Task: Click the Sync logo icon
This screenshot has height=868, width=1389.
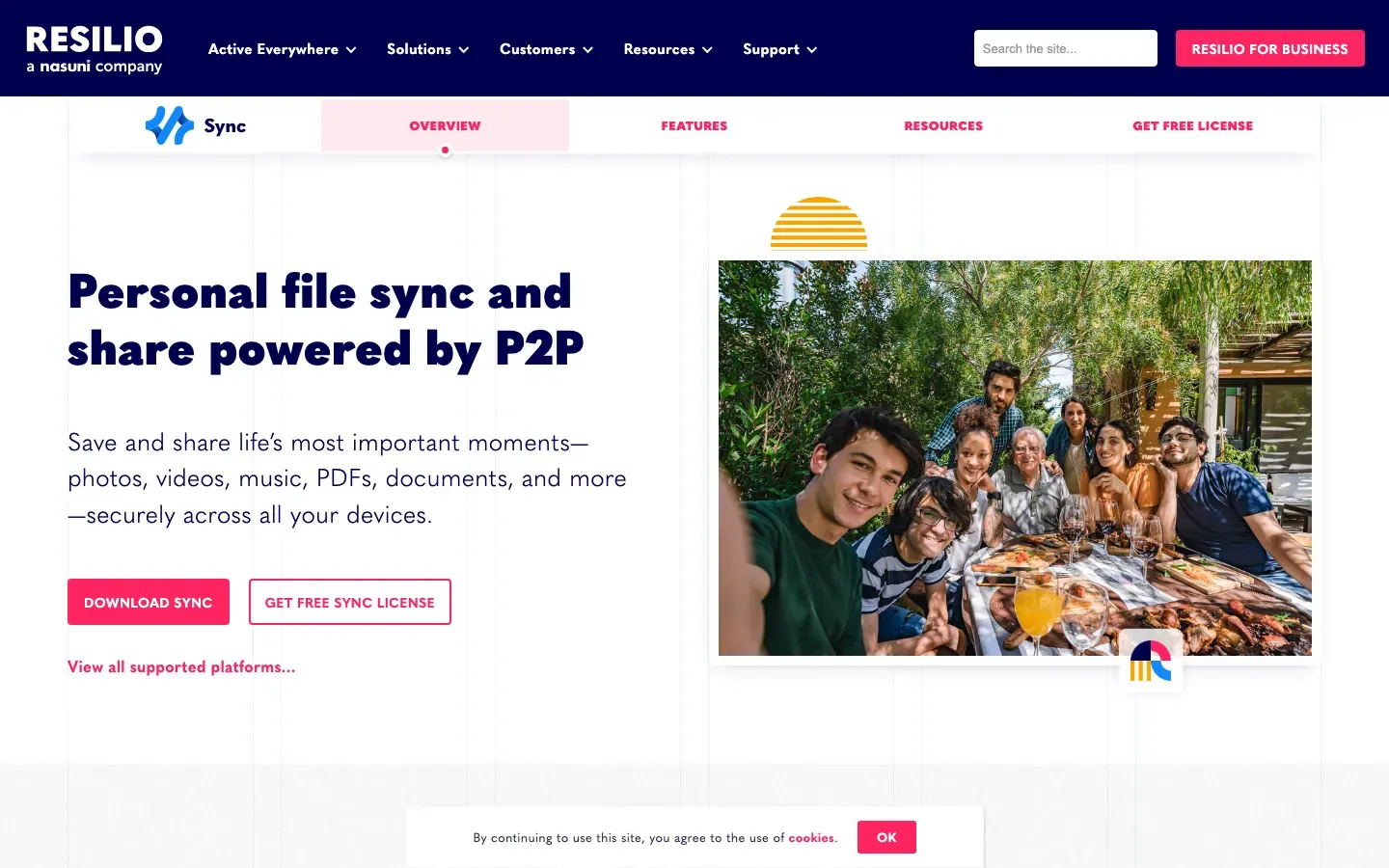Action: click(170, 125)
